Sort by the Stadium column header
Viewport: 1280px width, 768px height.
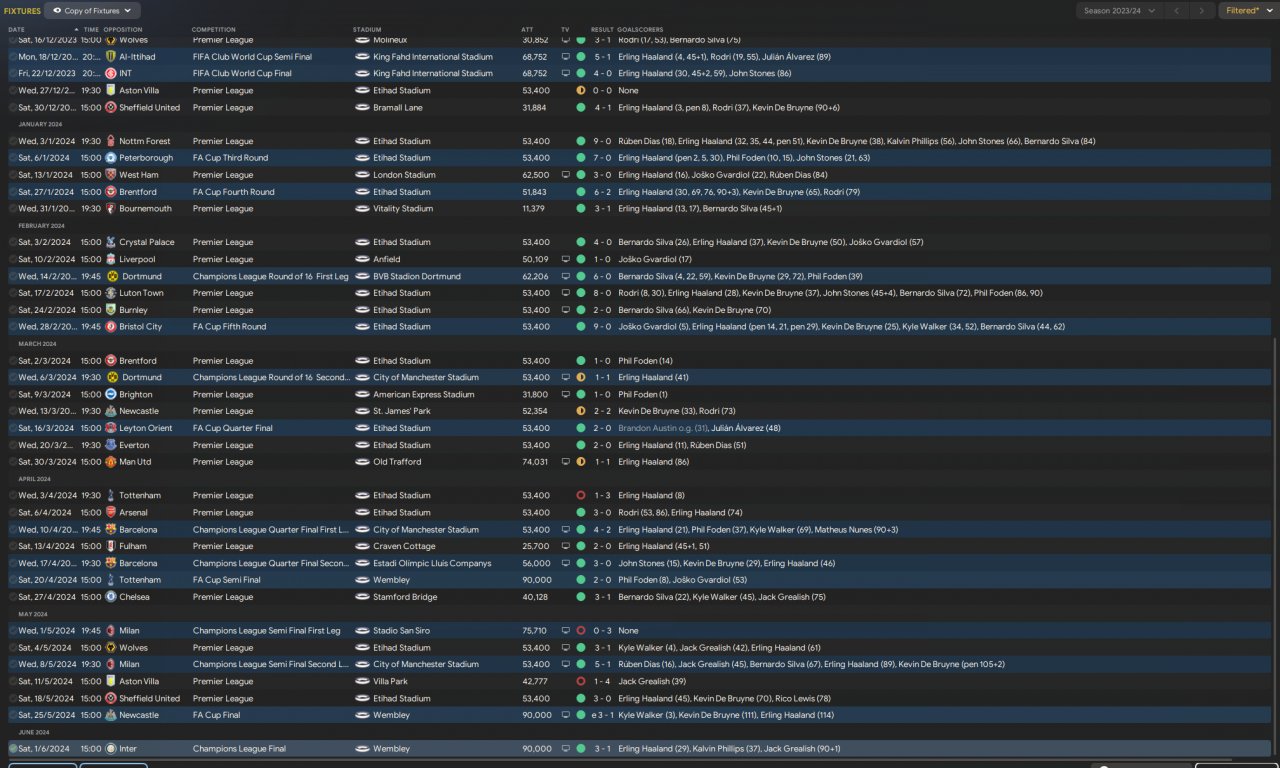coord(367,29)
